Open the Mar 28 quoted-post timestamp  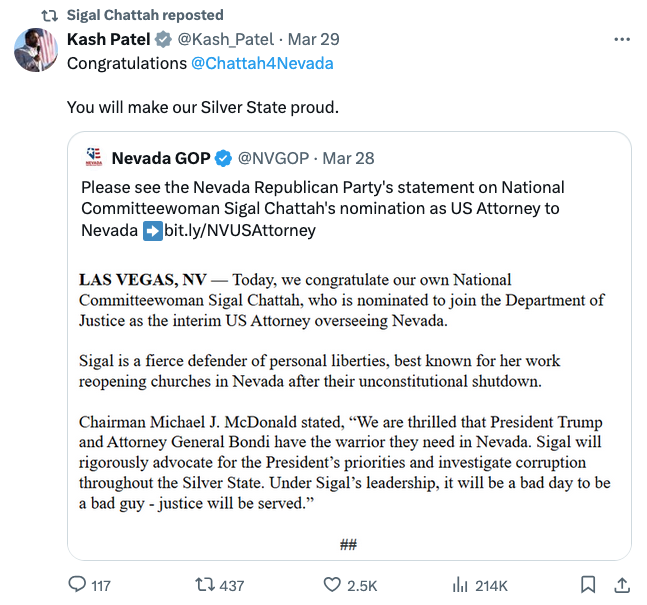click(x=348, y=158)
